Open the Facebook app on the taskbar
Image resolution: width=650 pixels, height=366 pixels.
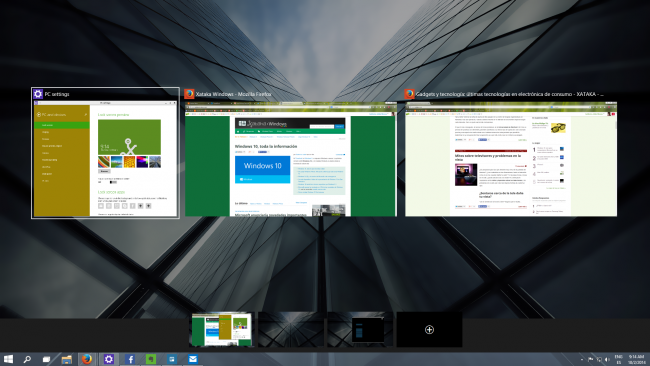point(130,359)
